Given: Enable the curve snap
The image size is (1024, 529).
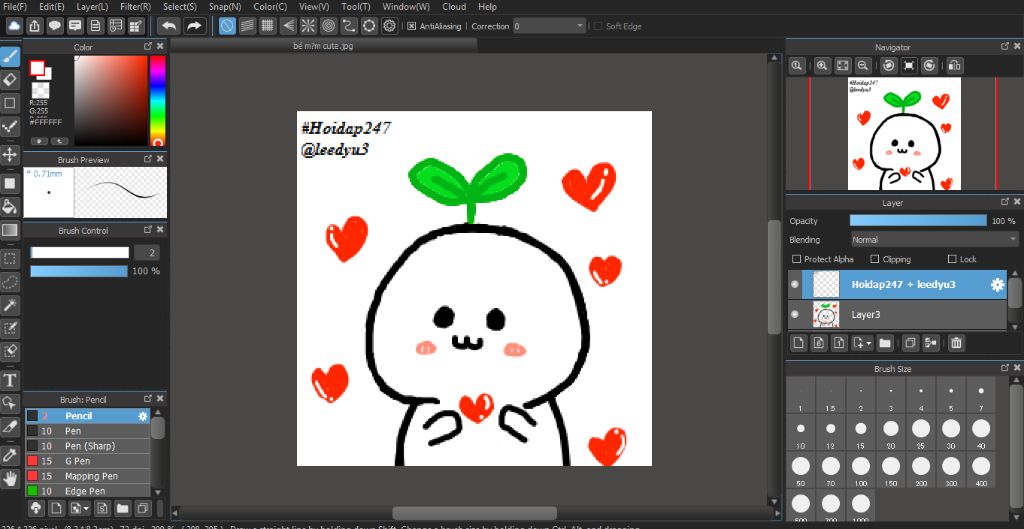Looking at the screenshot, I should coord(349,26).
